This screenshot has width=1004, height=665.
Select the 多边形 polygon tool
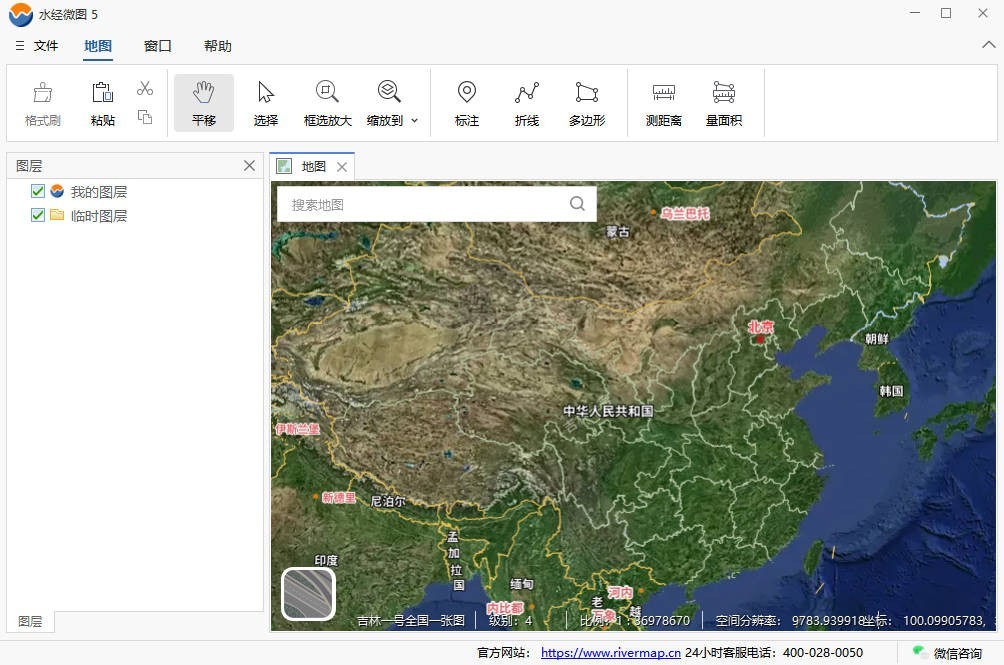587,103
